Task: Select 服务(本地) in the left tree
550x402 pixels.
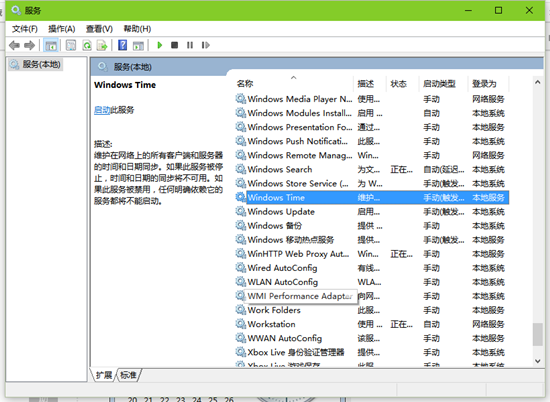Action: pos(35,65)
